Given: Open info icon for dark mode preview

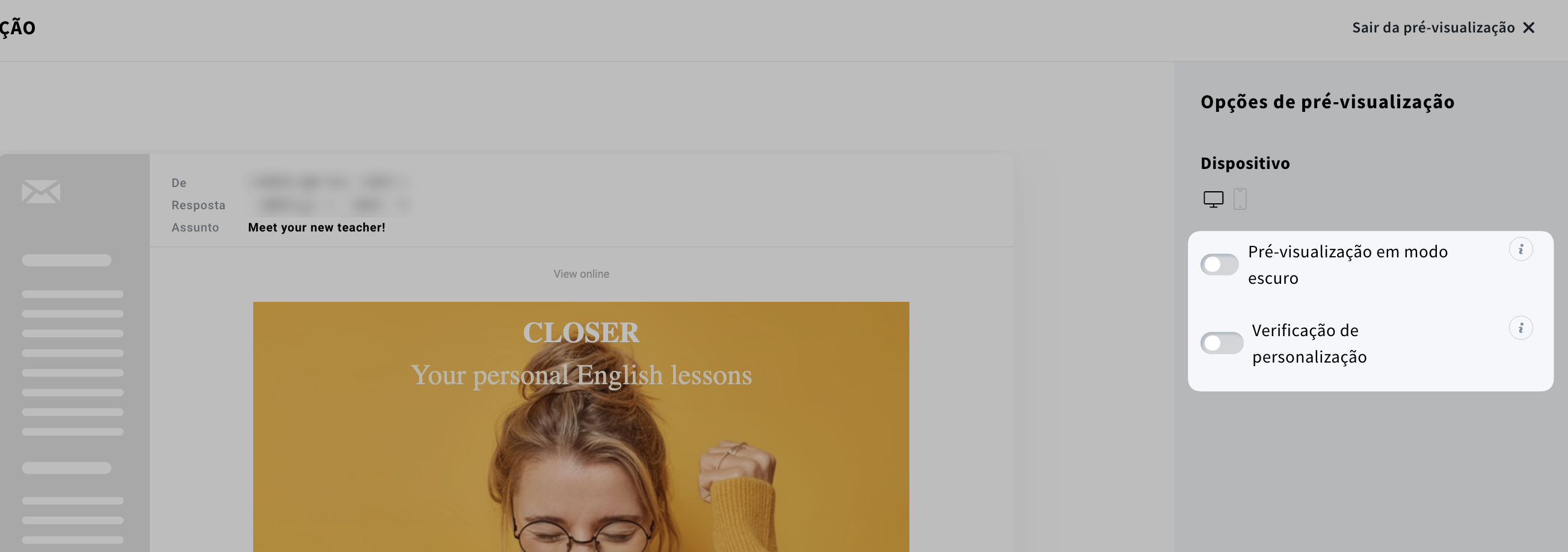Looking at the screenshot, I should [x=1520, y=250].
